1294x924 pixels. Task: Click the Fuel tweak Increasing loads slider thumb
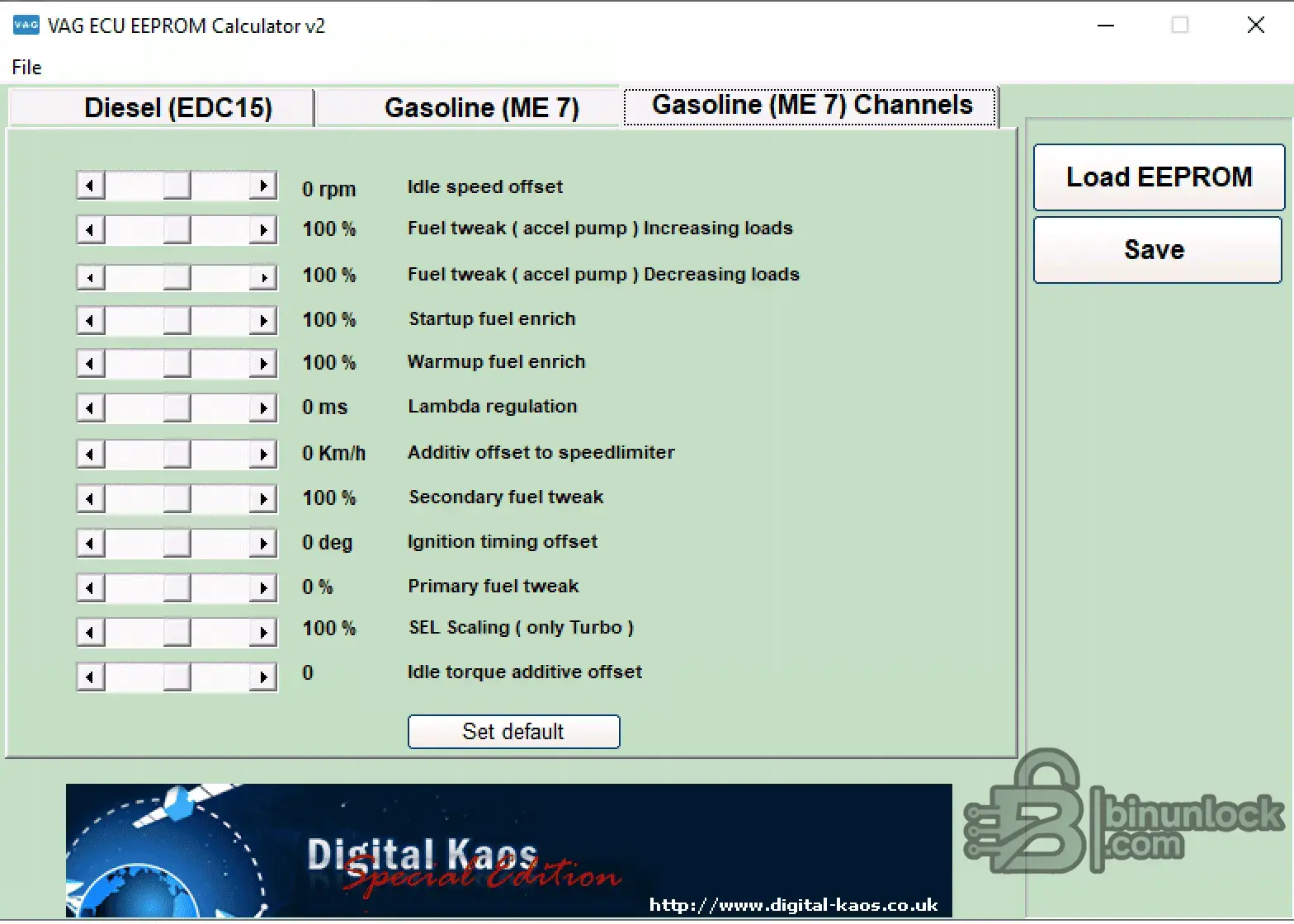point(177,229)
